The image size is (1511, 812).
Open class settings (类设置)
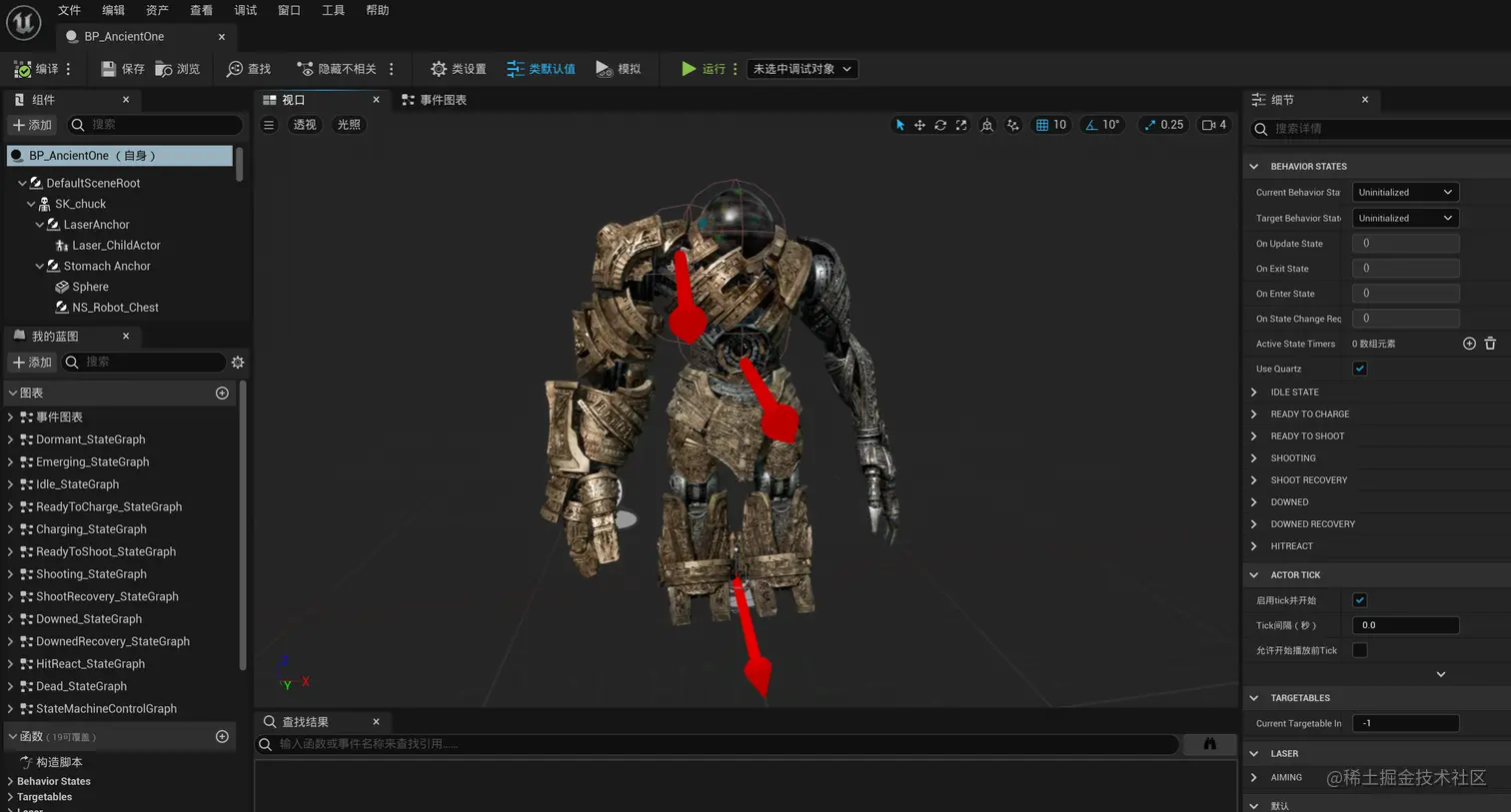[459, 69]
